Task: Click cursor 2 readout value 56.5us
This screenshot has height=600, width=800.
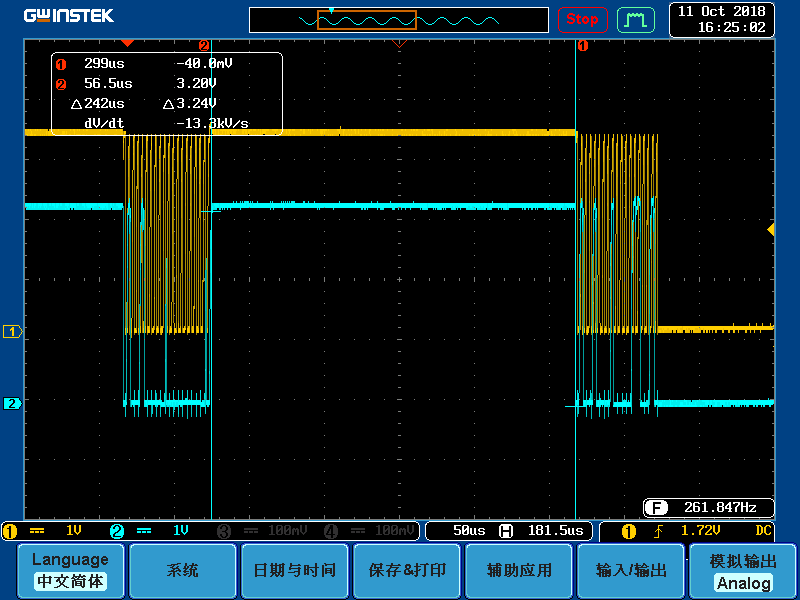Action: pos(108,83)
